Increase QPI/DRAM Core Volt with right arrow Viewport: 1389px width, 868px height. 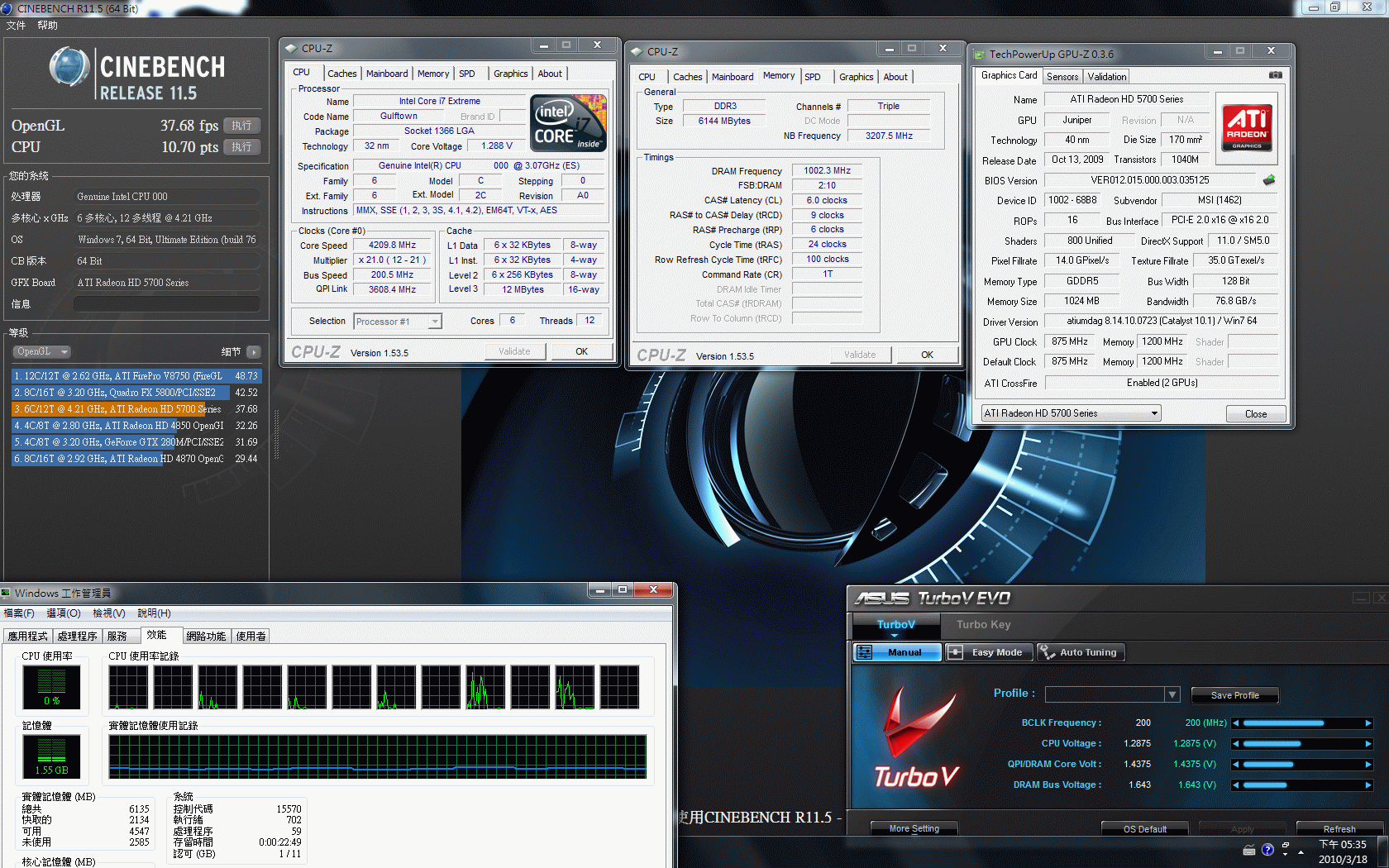pyautogui.click(x=1368, y=765)
